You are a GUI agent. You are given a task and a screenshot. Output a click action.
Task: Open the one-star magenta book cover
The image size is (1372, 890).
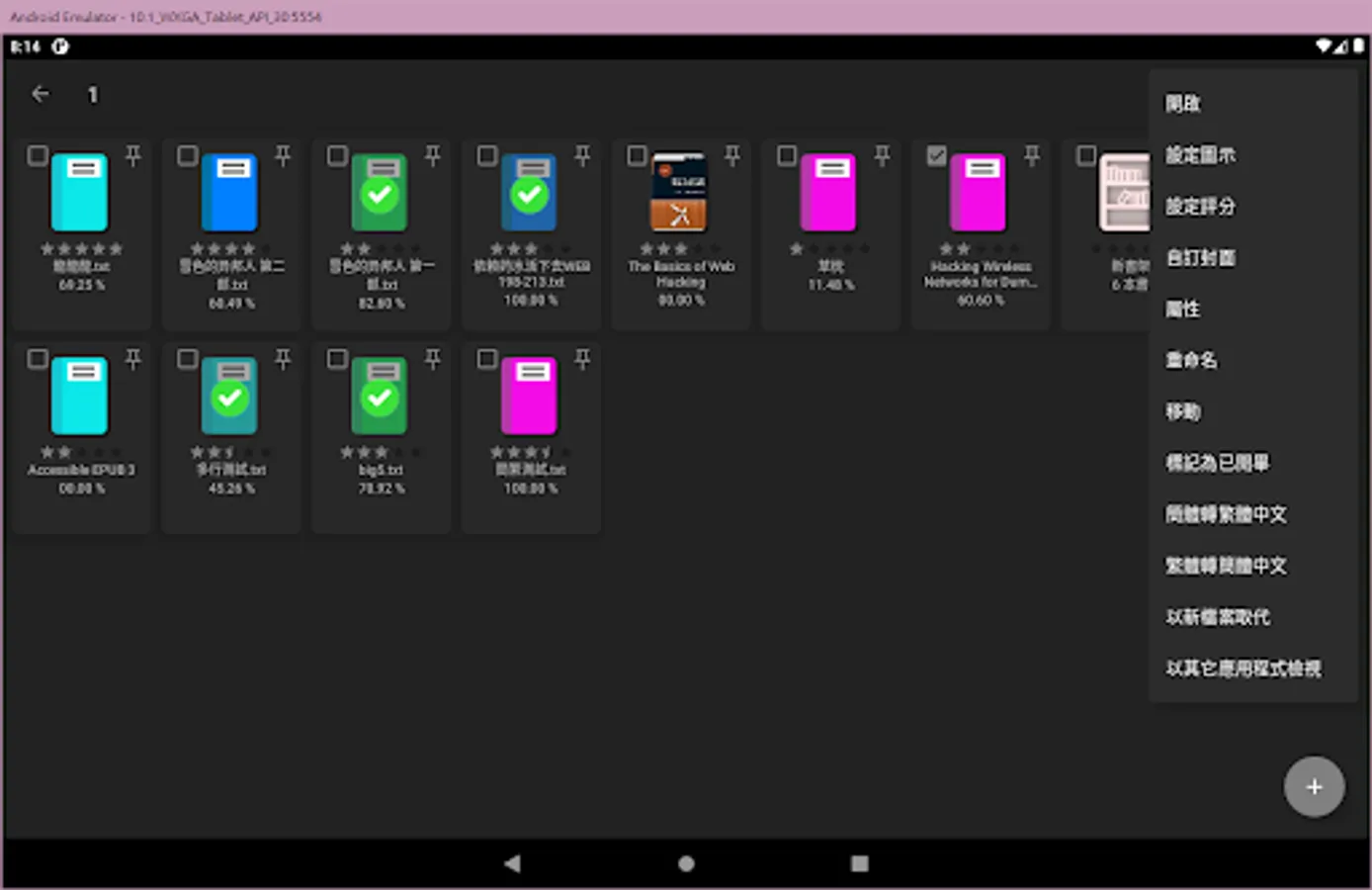(828, 192)
